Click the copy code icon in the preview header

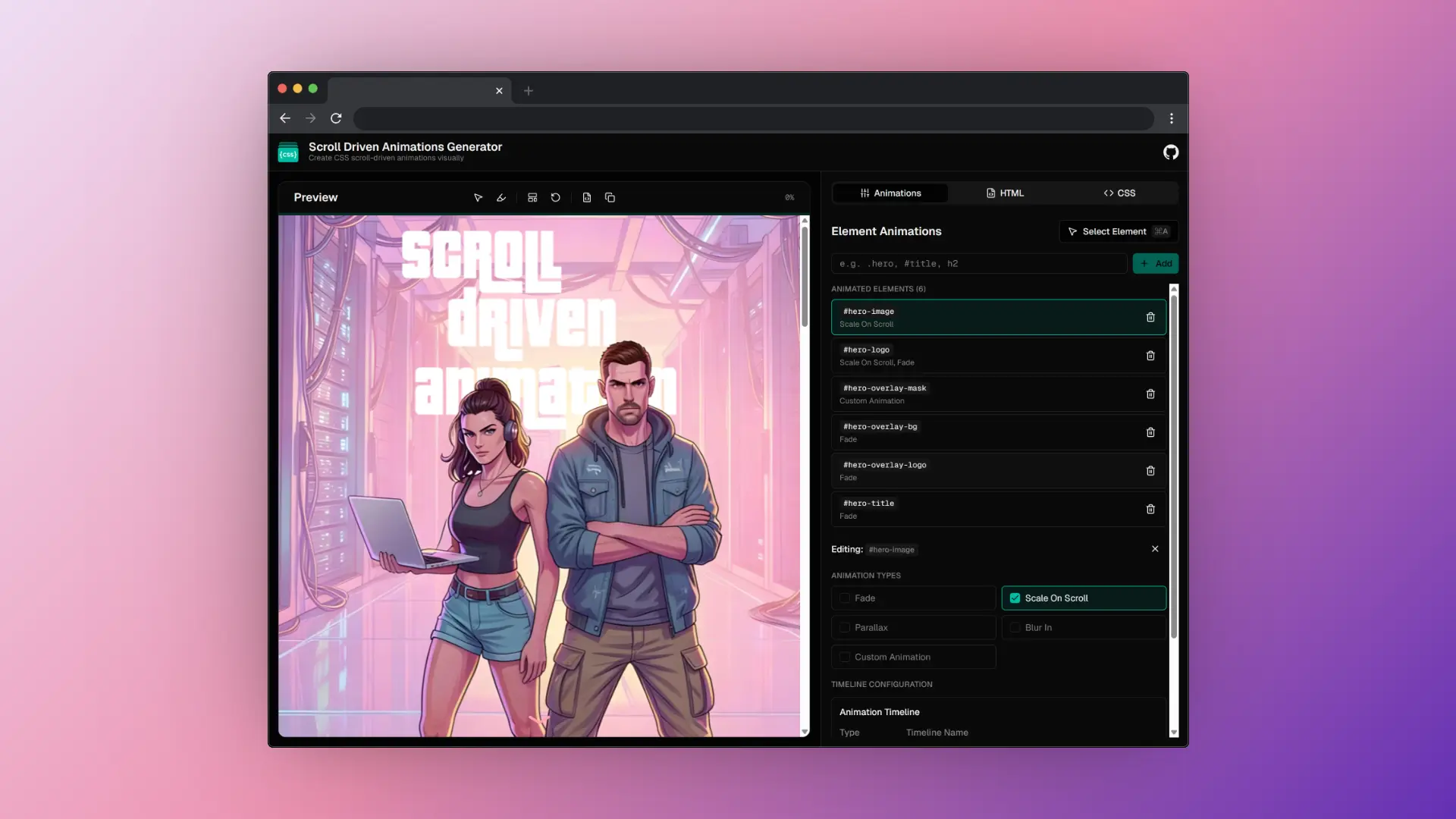click(610, 197)
